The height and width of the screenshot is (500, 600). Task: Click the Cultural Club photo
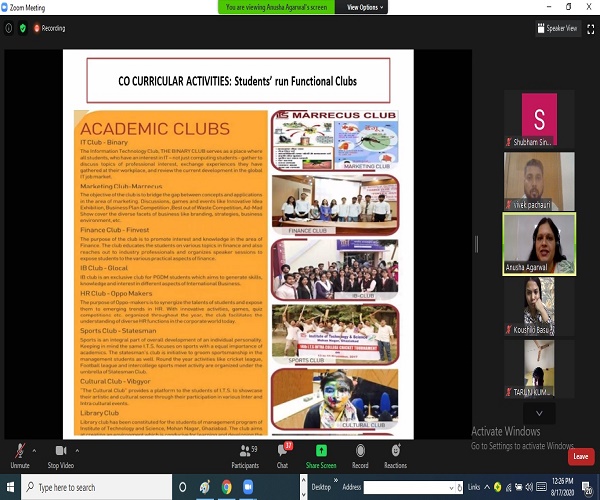335,399
